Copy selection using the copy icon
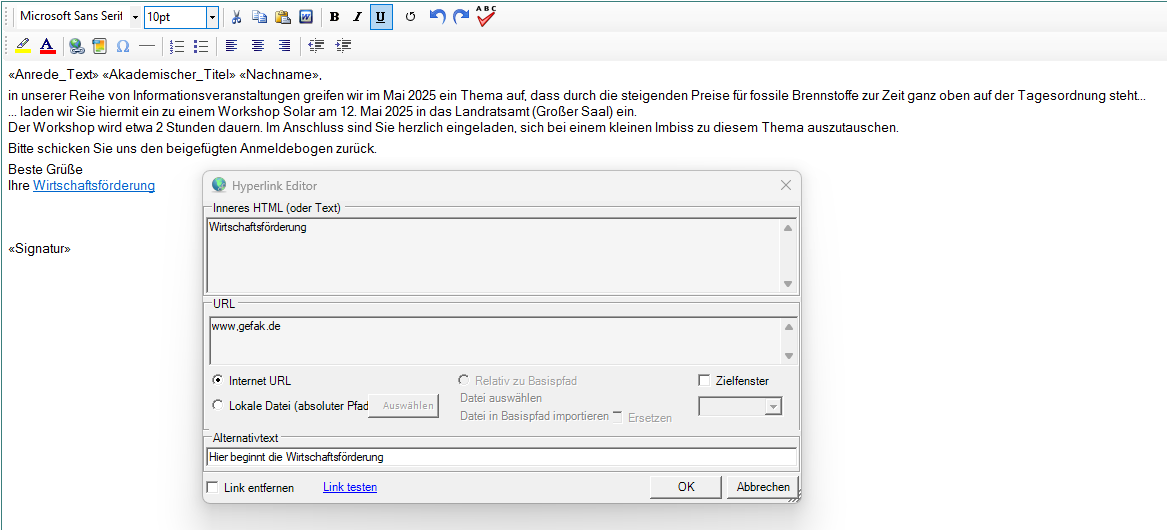The width and height of the screenshot is (1167, 530). [259, 16]
